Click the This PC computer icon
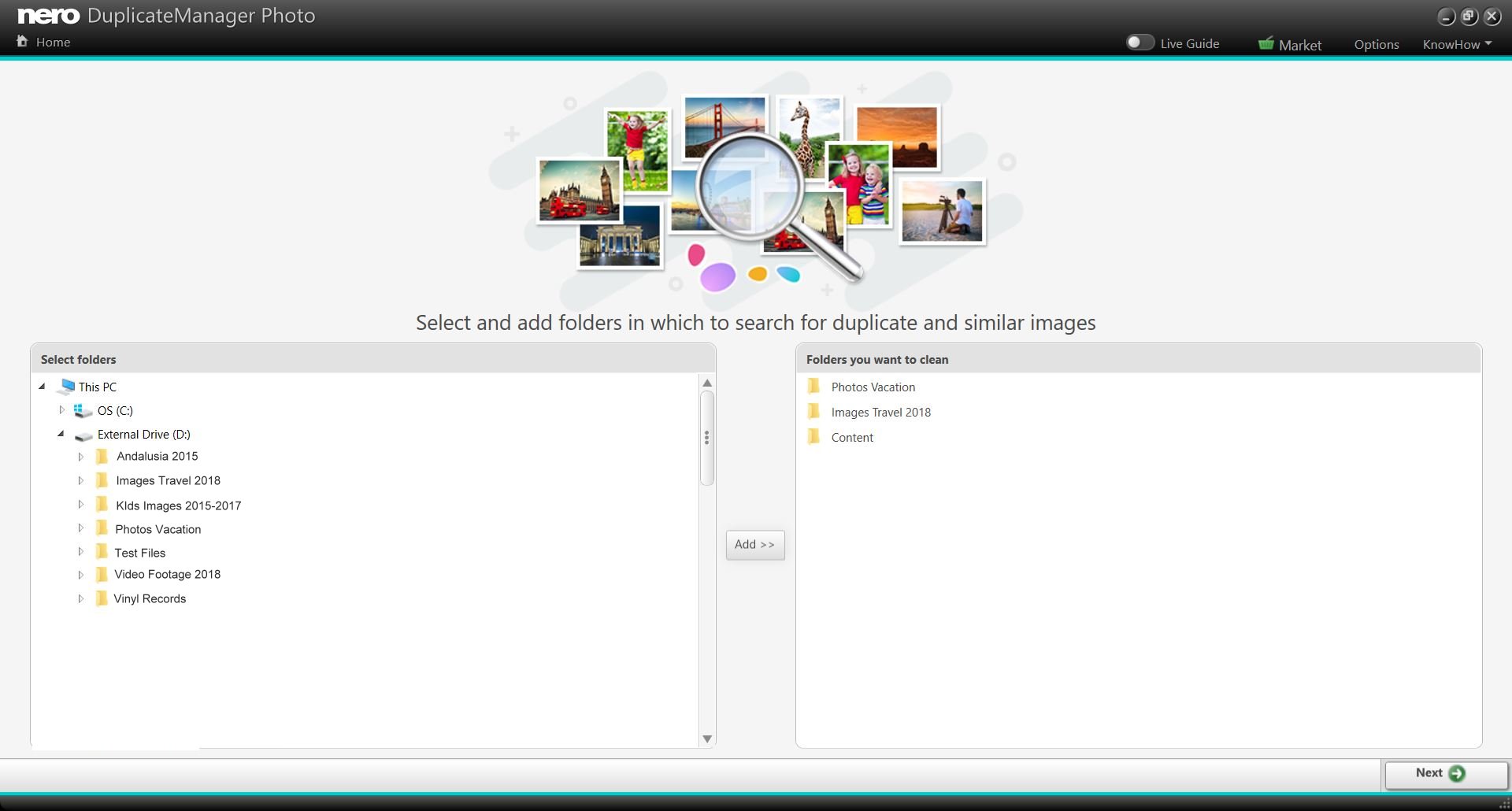Image resolution: width=1512 pixels, height=811 pixels. [x=66, y=387]
